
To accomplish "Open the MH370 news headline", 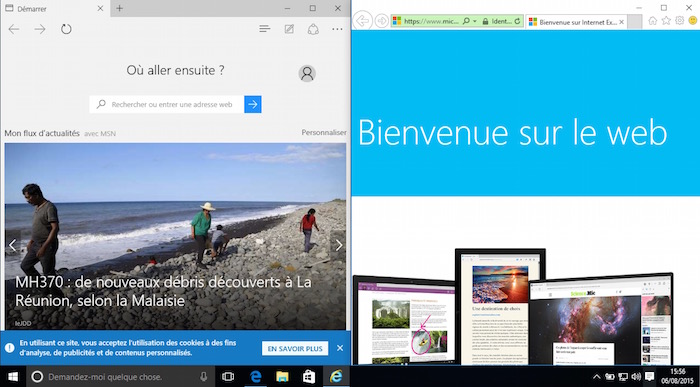I will click(163, 291).
